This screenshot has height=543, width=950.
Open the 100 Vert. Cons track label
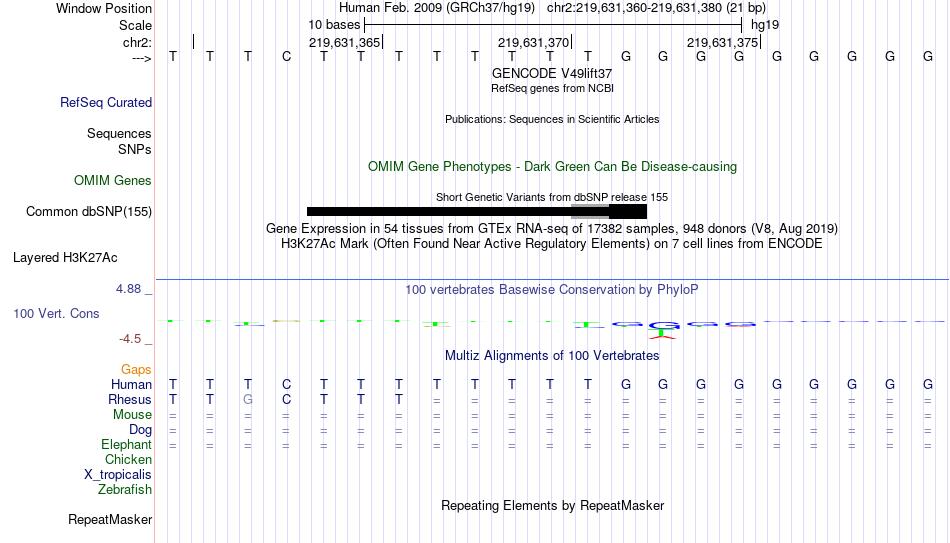coord(56,313)
